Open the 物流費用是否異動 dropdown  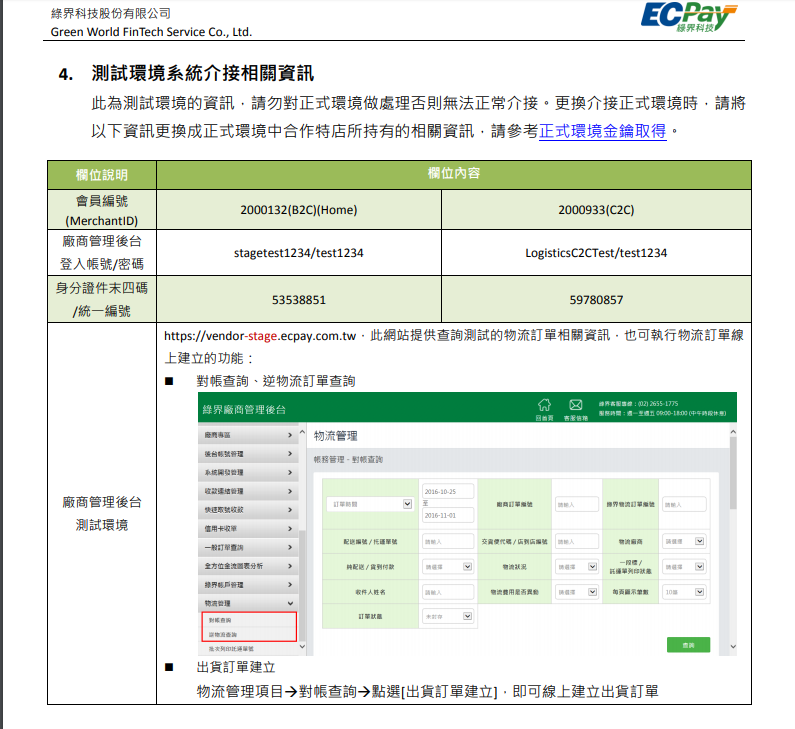pos(576,592)
